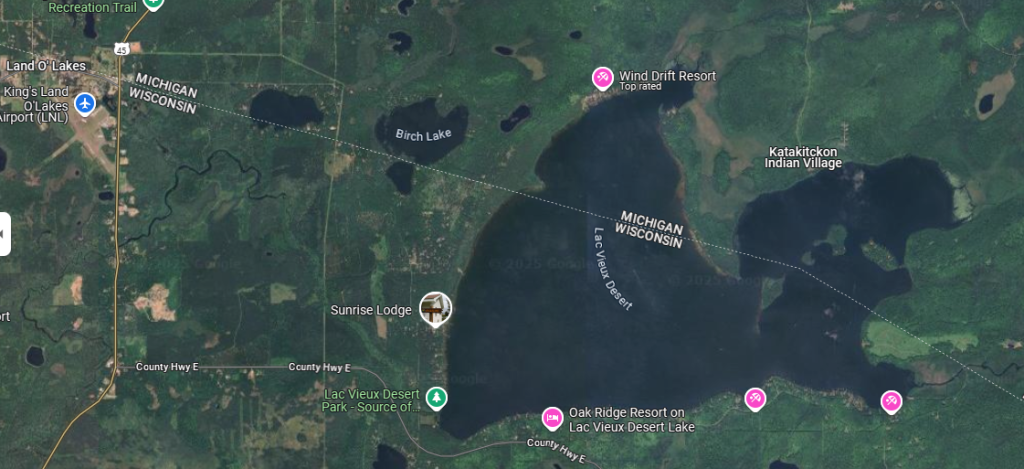The height and width of the screenshot is (469, 1024).
Task: Click the County Hwy E label nearest US 45
Action: 167,367
